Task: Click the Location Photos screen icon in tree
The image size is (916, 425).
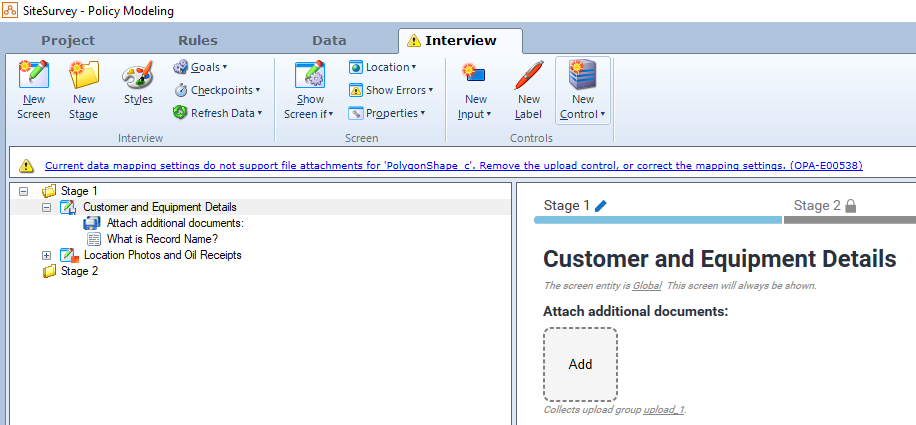Action: [x=69, y=255]
